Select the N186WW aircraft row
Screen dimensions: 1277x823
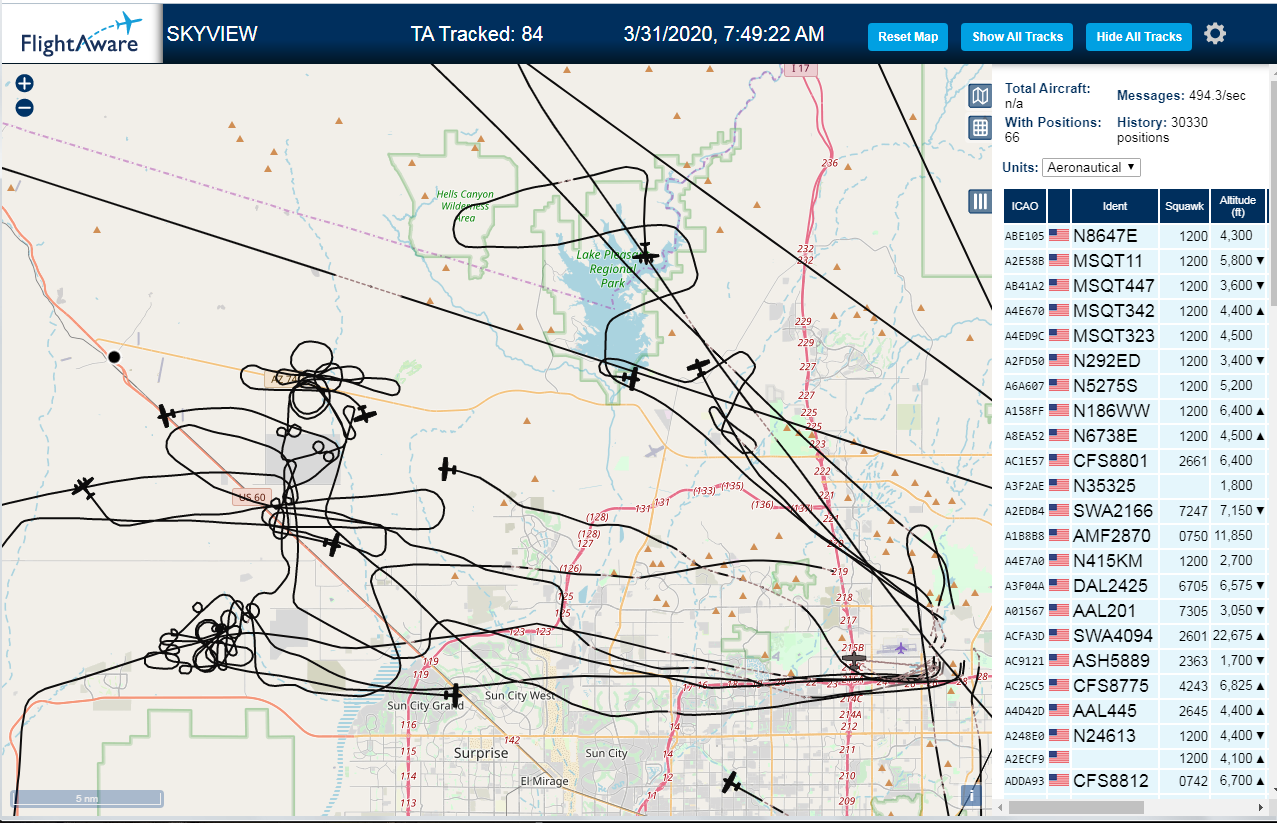1136,411
